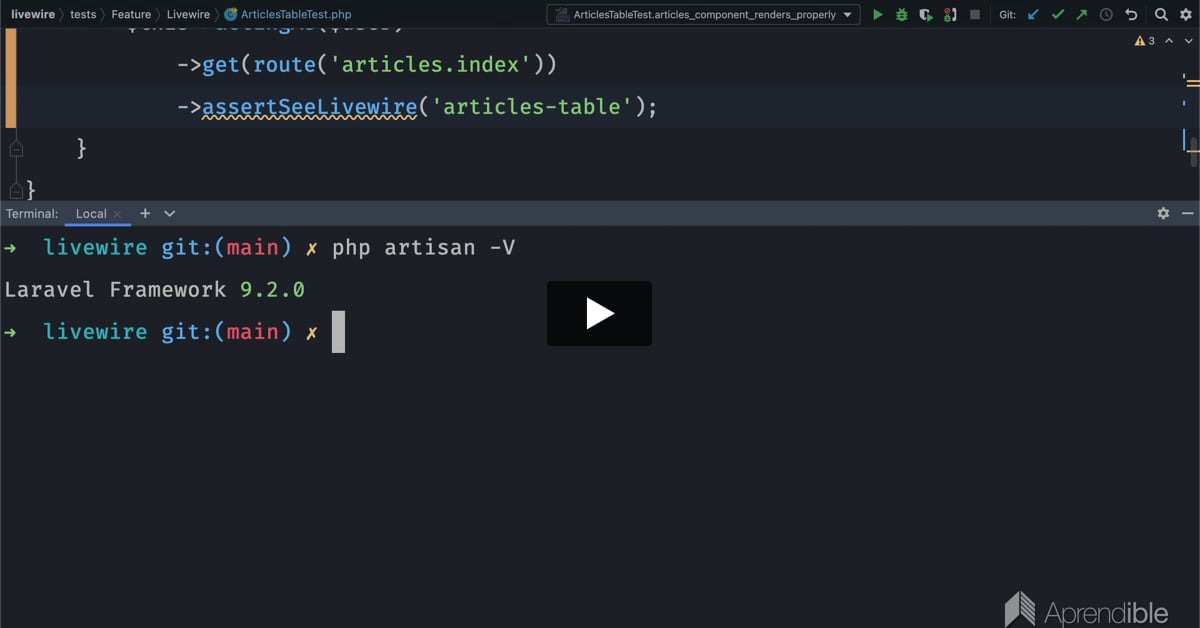Go to next highlighted problem arrow
Viewport: 1200px width, 628px height.
1186,41
